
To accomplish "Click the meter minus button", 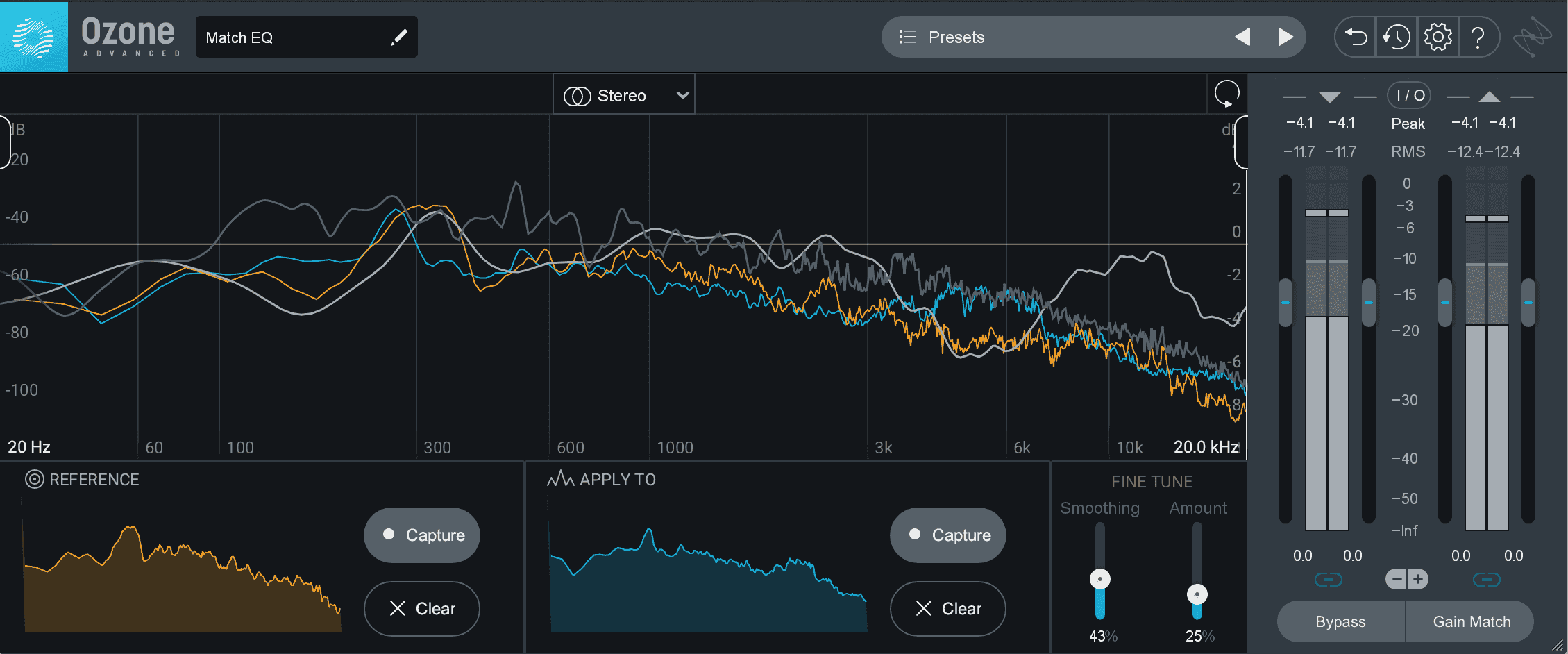I will point(1397,579).
